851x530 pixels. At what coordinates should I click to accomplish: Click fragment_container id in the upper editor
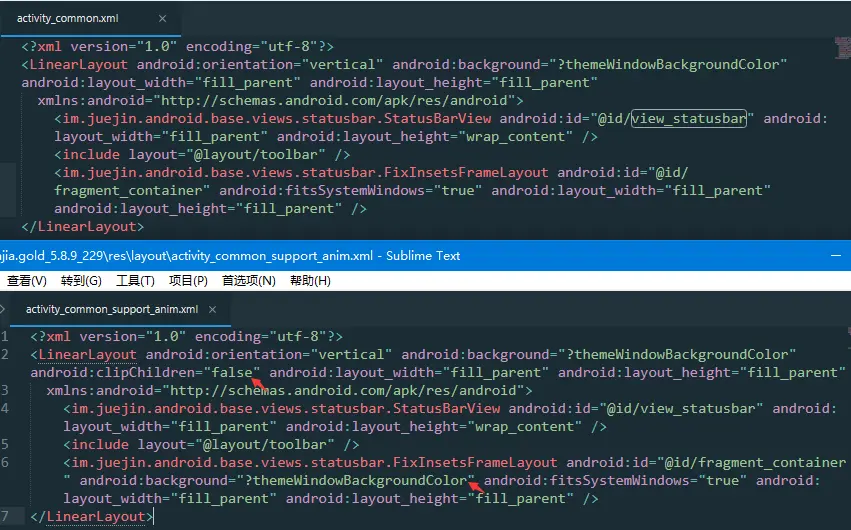click(128, 190)
